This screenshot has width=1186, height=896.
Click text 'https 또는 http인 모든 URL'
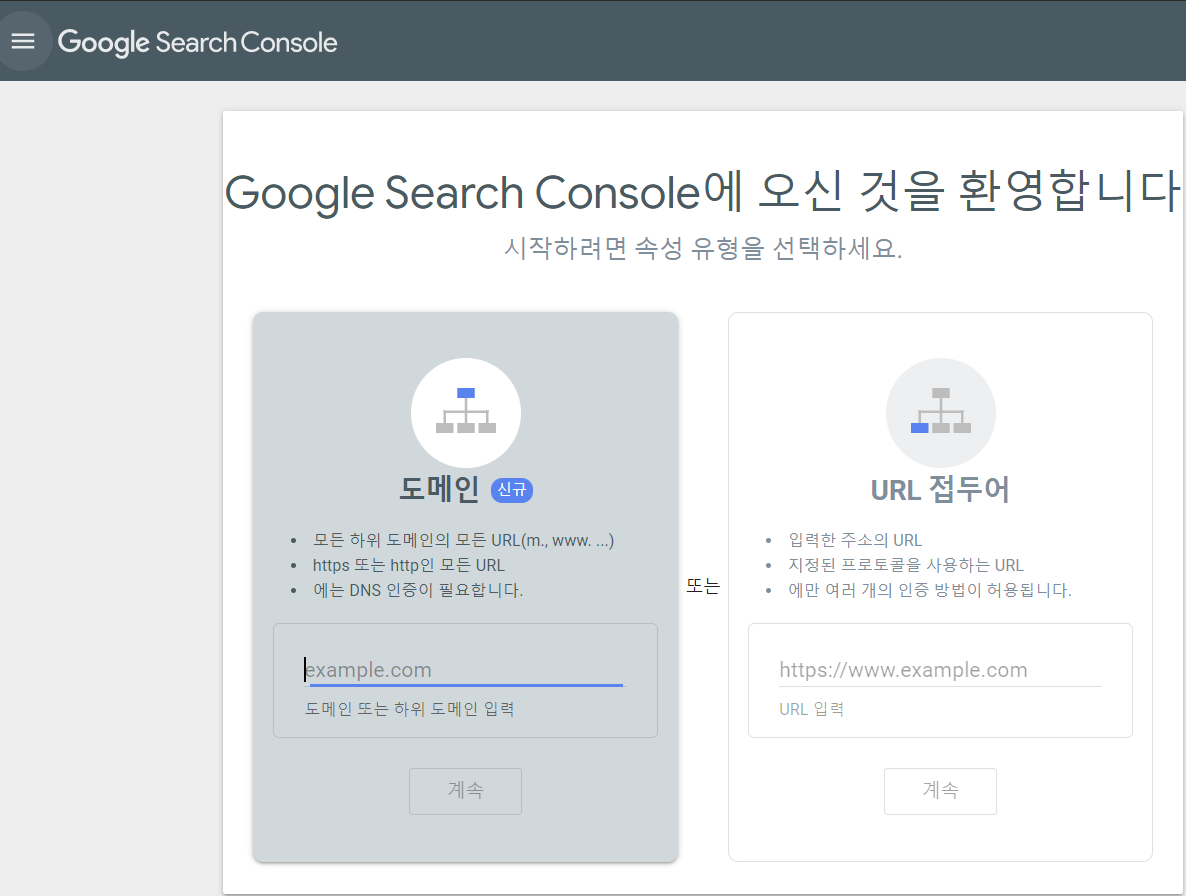[408, 565]
